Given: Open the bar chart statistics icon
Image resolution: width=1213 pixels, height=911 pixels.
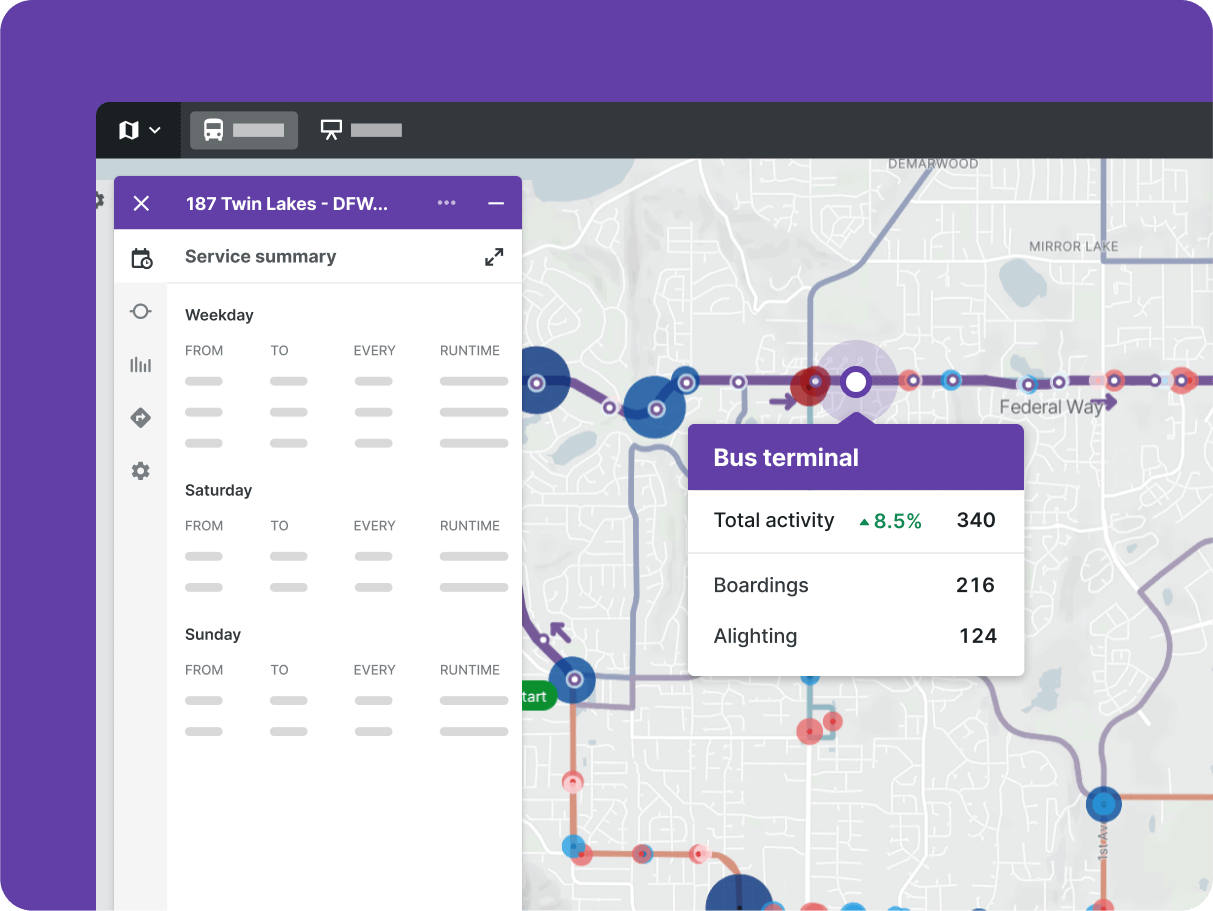Looking at the screenshot, I should tap(141, 365).
